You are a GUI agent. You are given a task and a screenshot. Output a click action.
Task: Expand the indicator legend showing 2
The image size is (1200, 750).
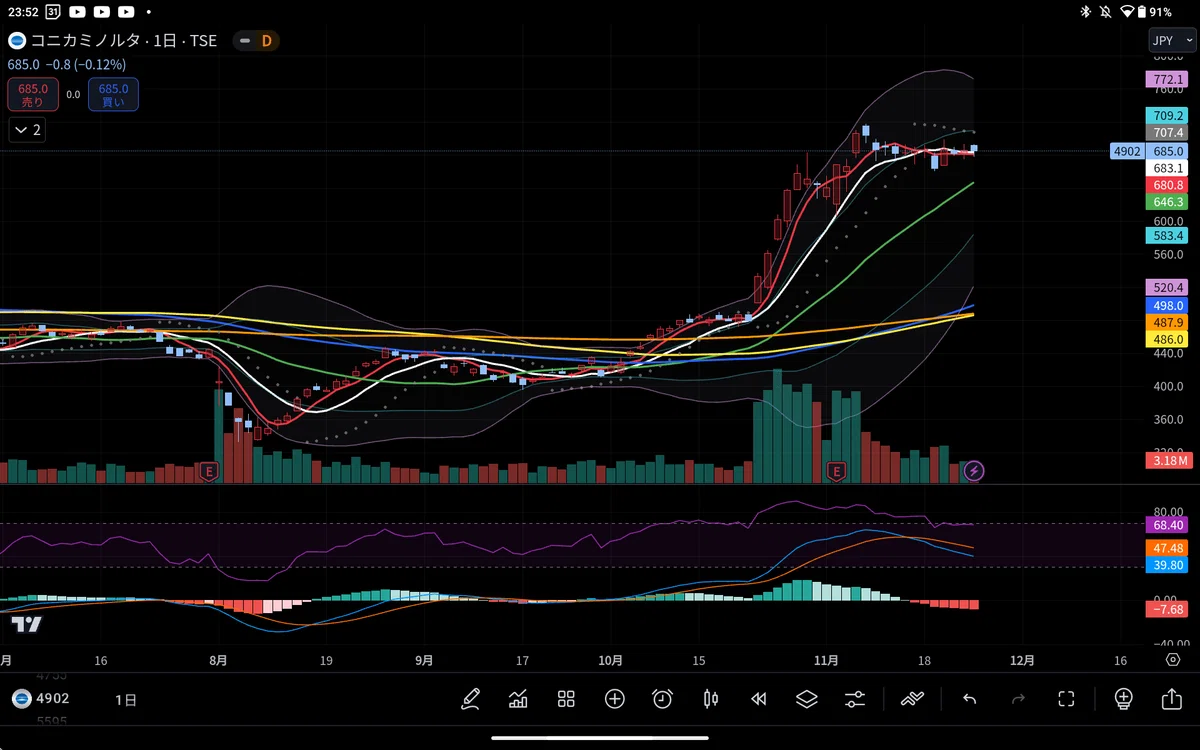27,130
